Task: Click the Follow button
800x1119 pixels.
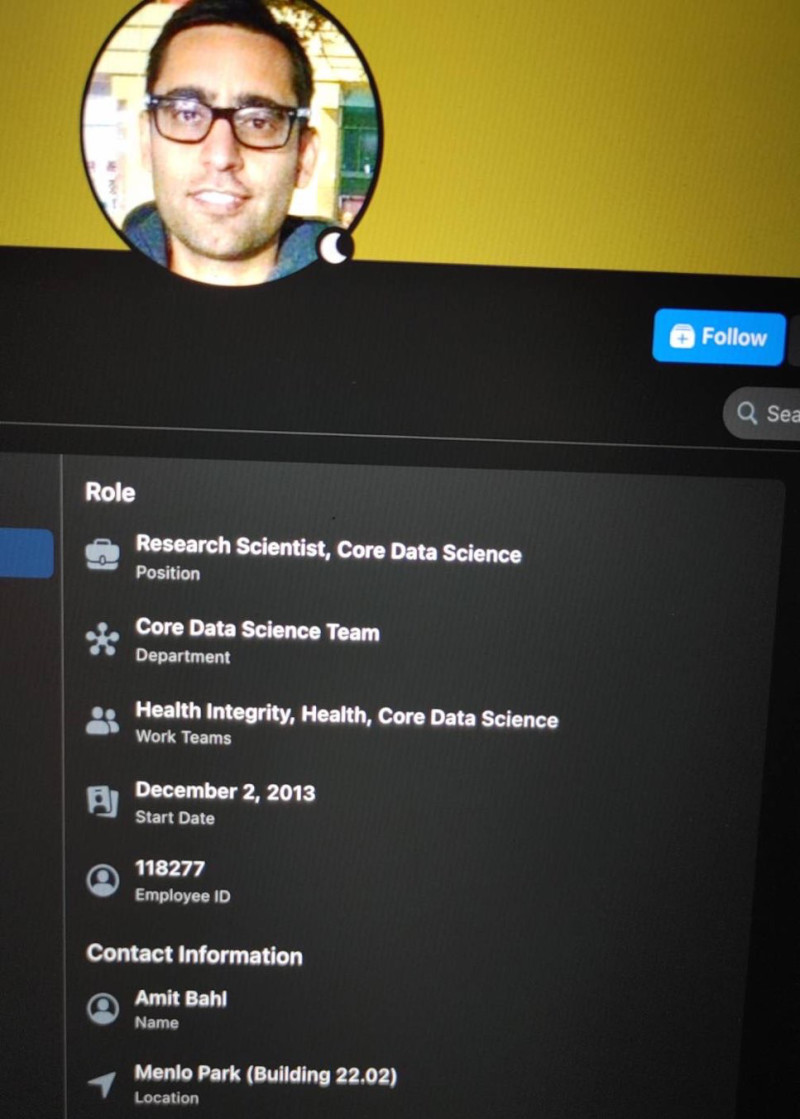Action: tap(719, 337)
